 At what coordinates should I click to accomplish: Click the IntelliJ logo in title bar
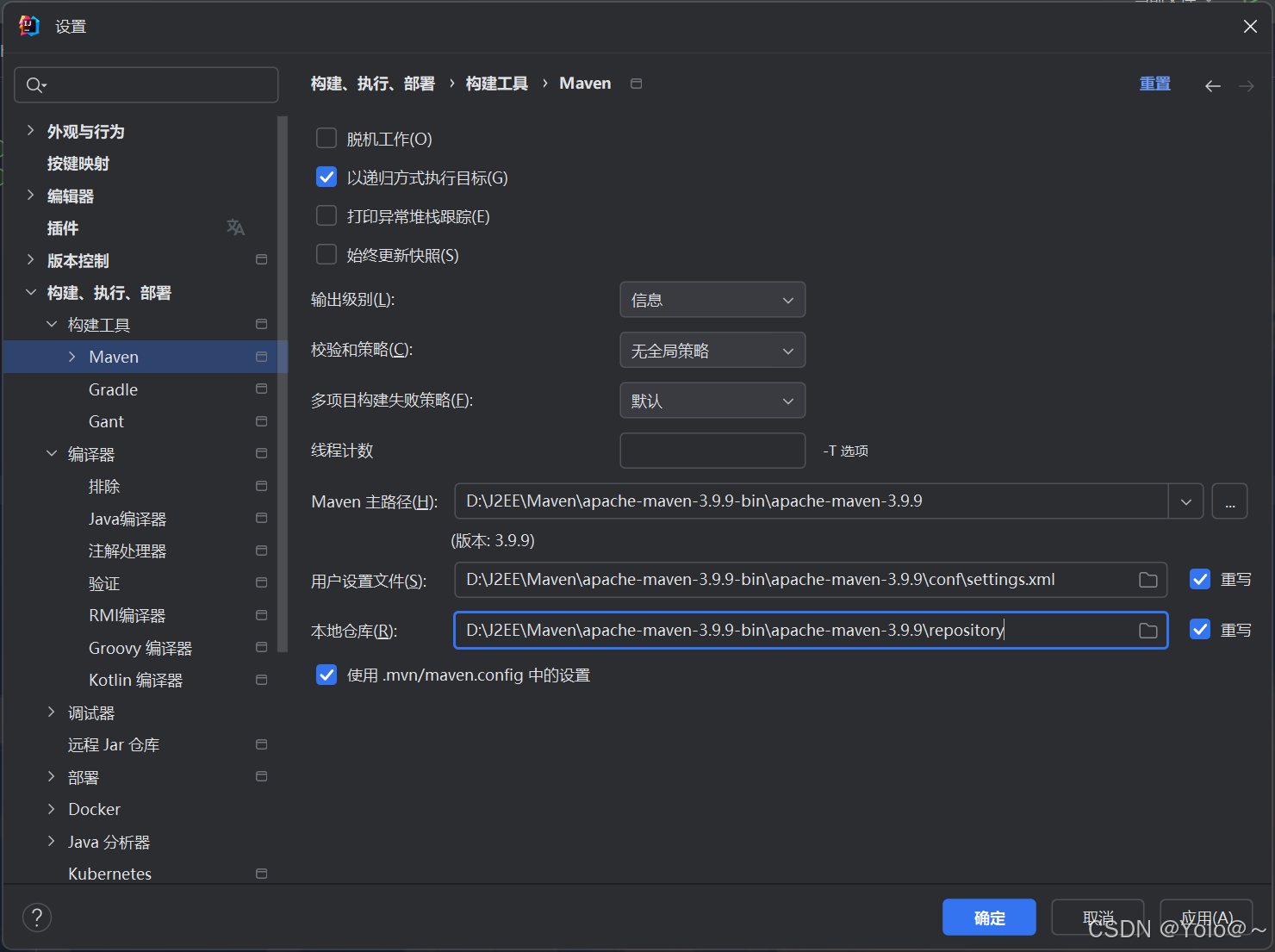click(x=29, y=26)
